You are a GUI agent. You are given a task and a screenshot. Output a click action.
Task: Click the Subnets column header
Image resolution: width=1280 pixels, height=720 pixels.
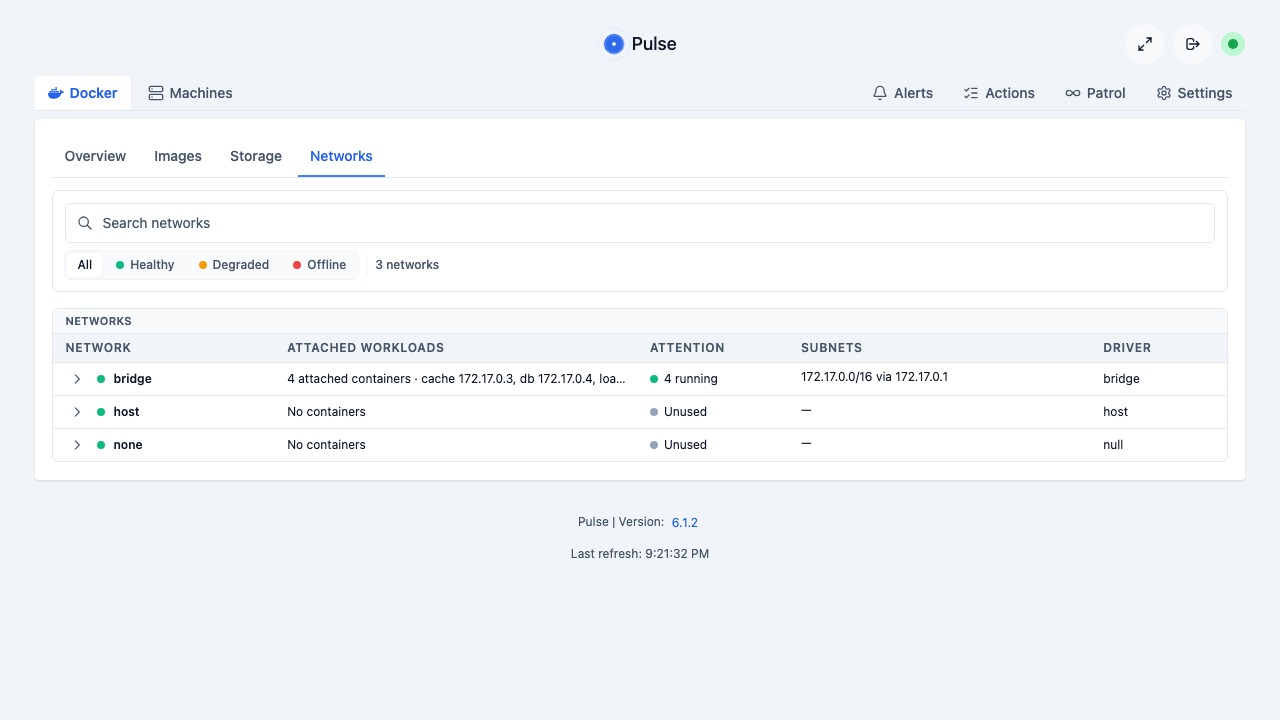(831, 348)
